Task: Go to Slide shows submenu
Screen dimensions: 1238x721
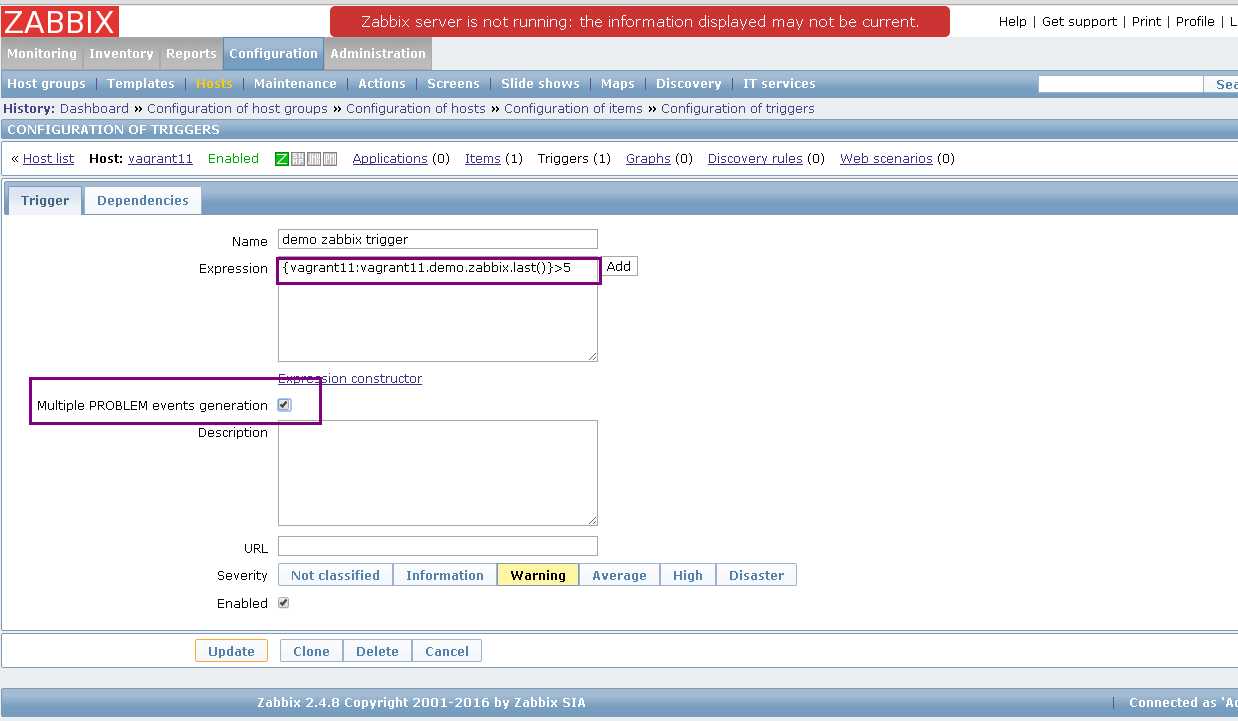Action: click(540, 84)
